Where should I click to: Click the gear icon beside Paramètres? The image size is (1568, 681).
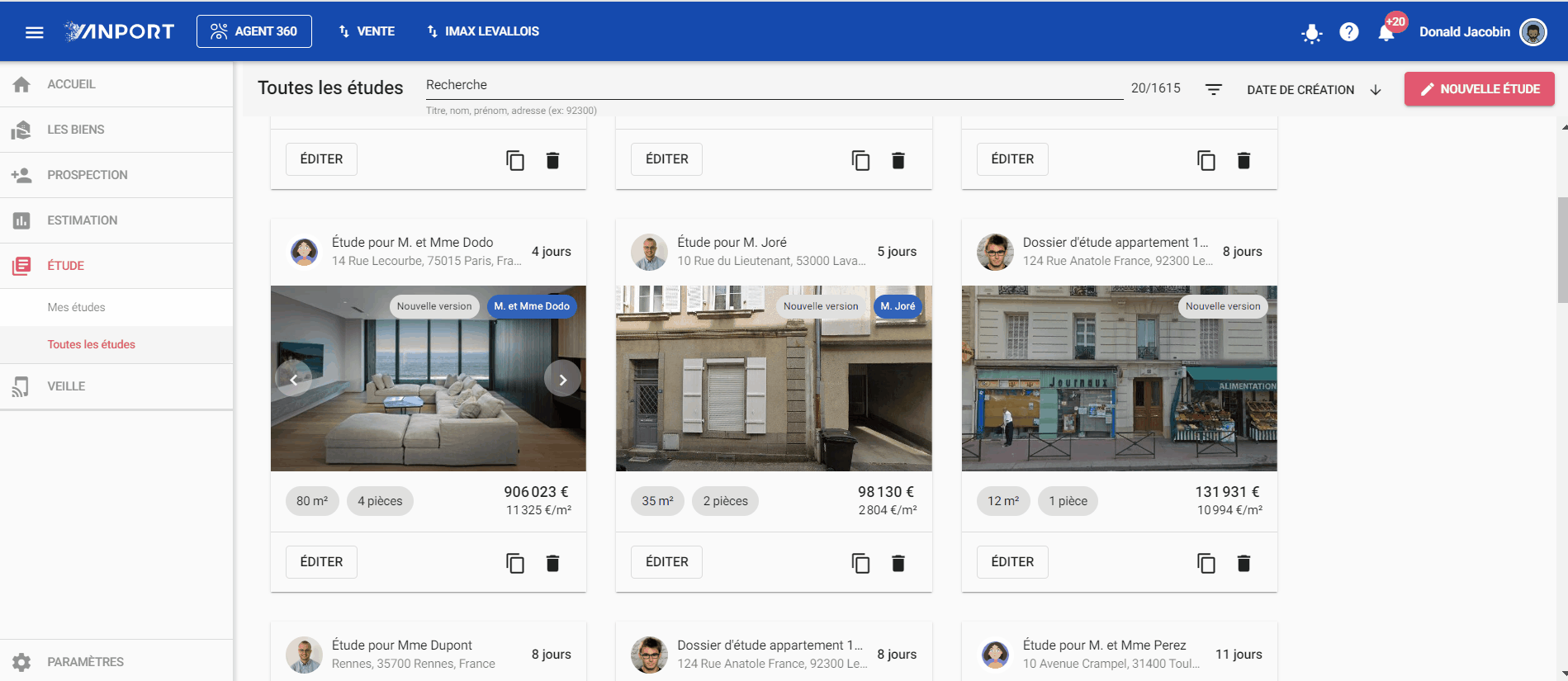(22, 662)
